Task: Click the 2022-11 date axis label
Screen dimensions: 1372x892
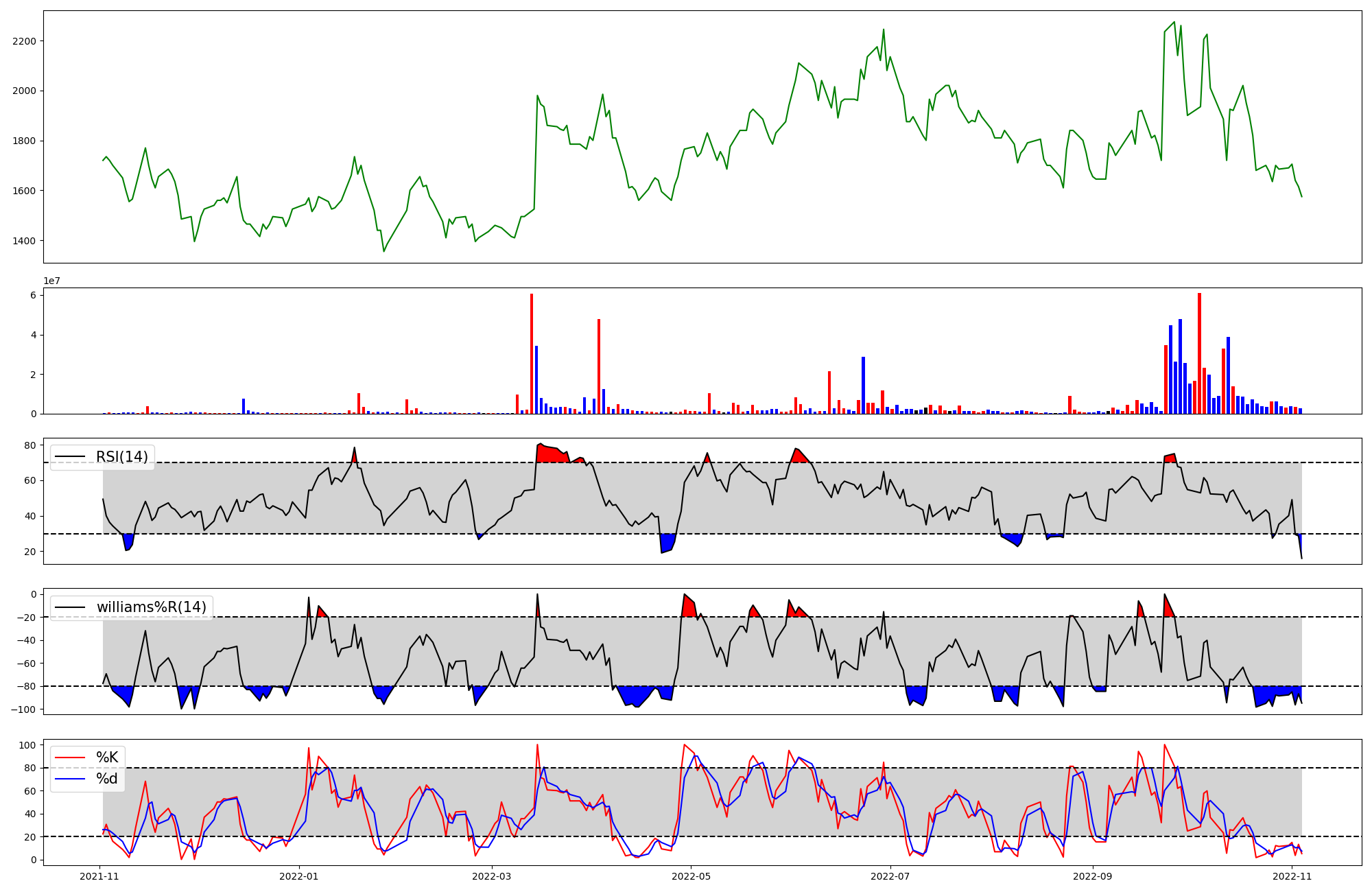Action: [x=1292, y=876]
